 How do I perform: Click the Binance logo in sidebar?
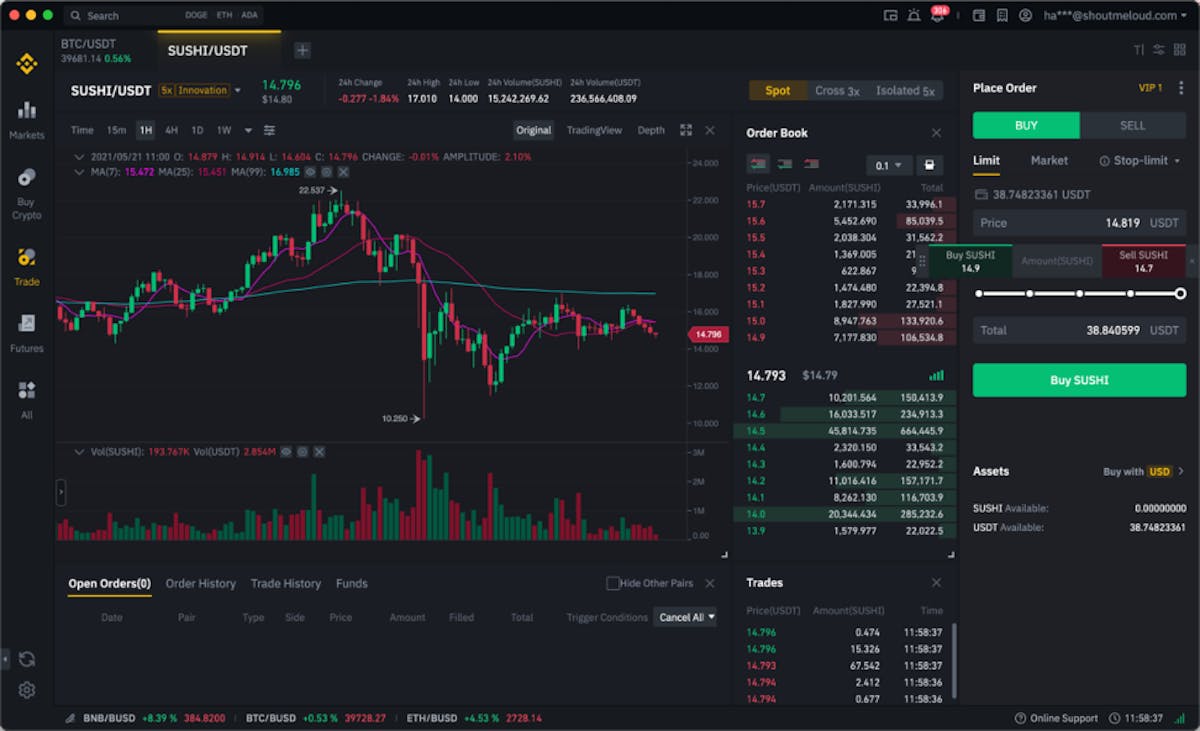click(26, 64)
